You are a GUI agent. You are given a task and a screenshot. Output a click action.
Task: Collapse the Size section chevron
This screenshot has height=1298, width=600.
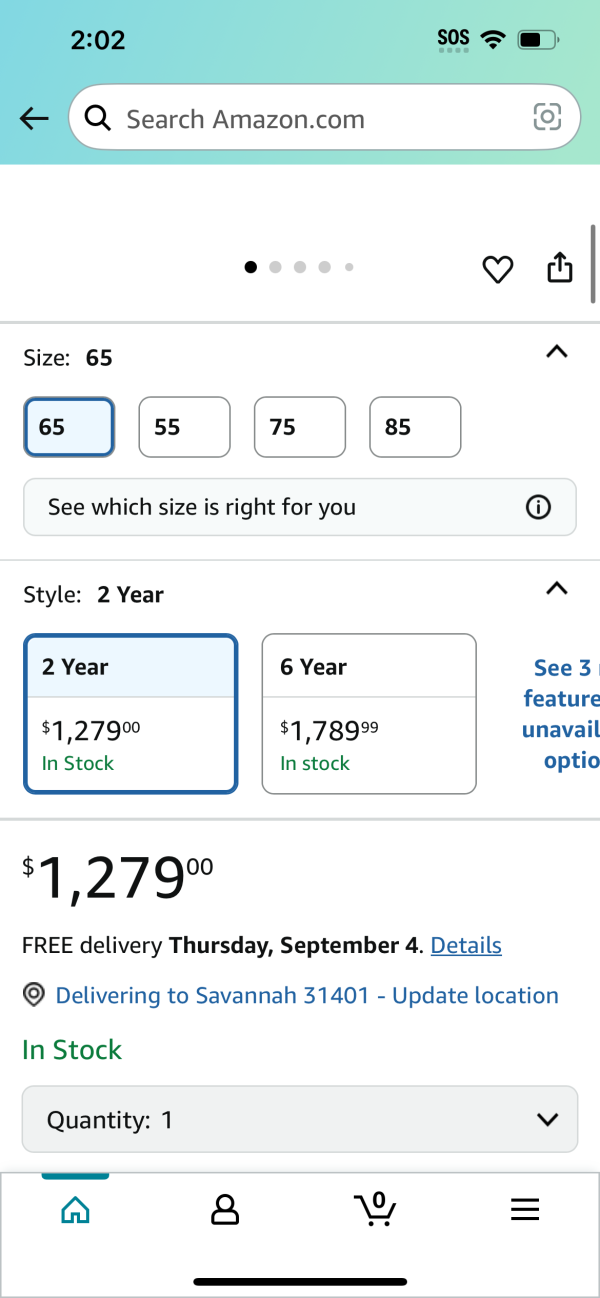click(557, 352)
